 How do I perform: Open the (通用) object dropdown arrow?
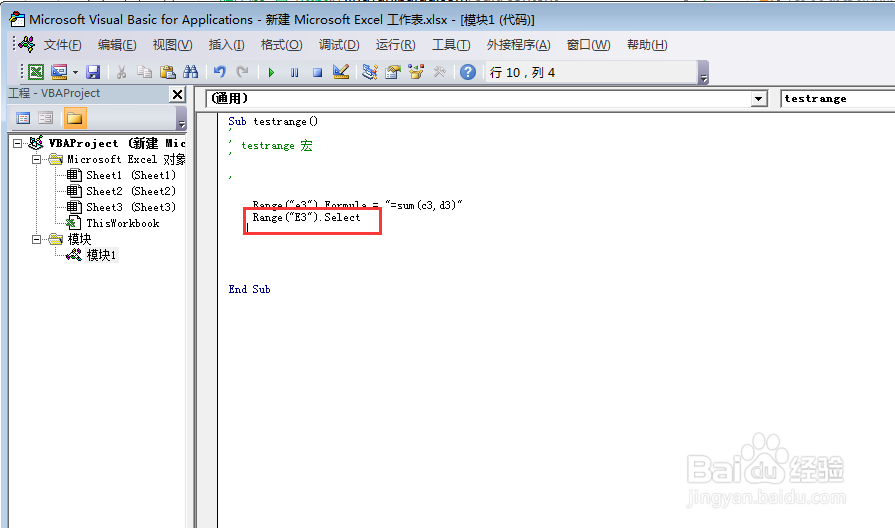click(x=758, y=99)
